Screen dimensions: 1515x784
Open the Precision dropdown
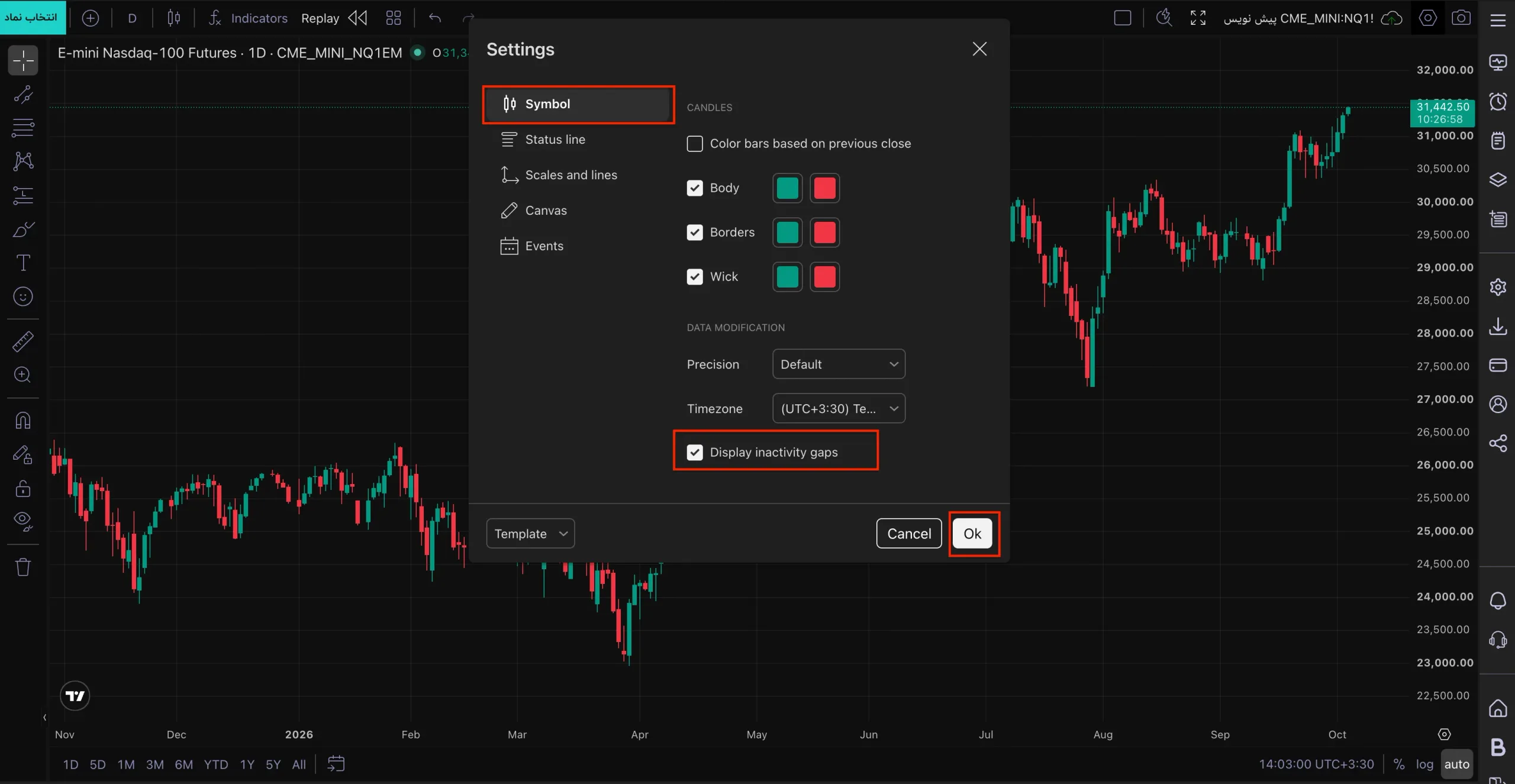839,364
